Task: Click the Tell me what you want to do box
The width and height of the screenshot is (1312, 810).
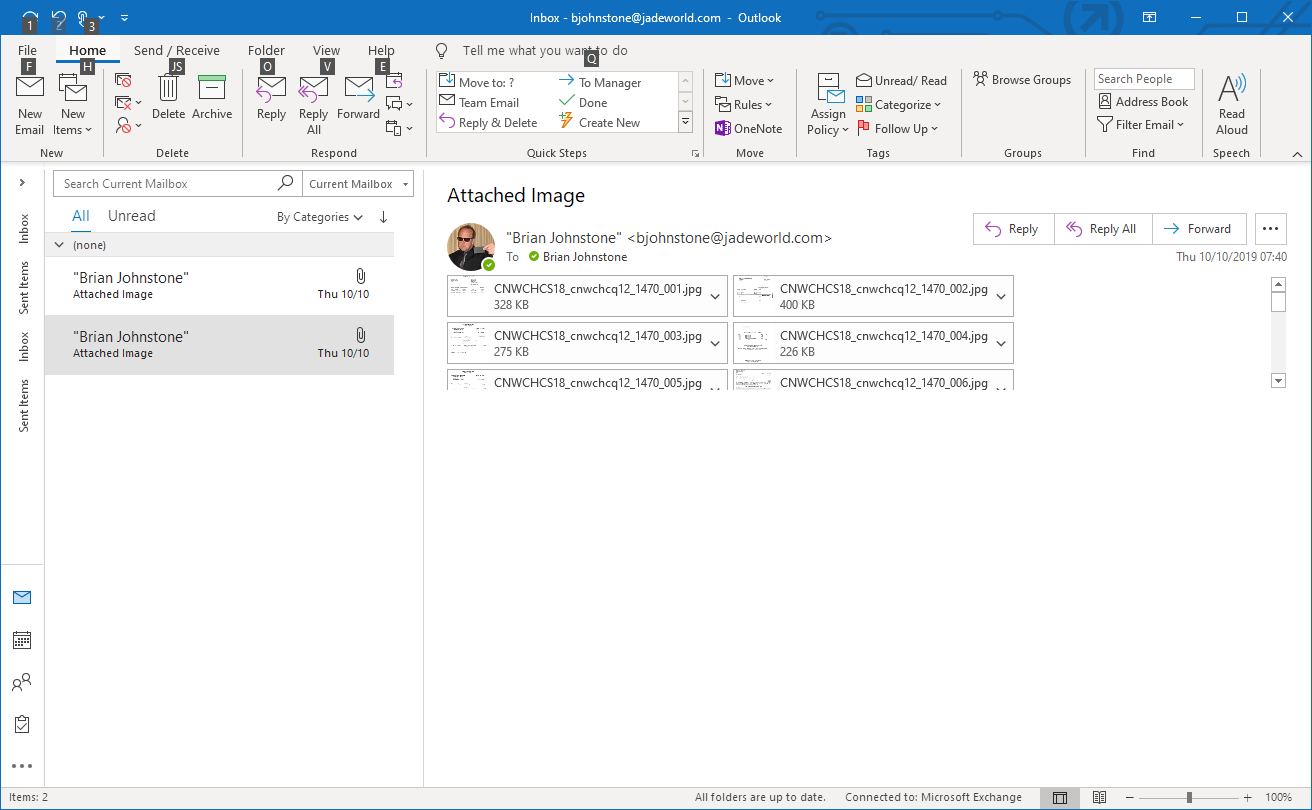Action: 545,51
